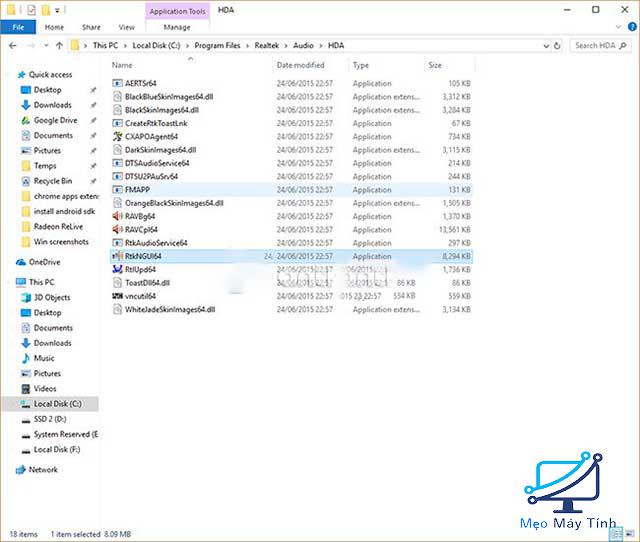Open the address bar history dropdown

point(546,46)
